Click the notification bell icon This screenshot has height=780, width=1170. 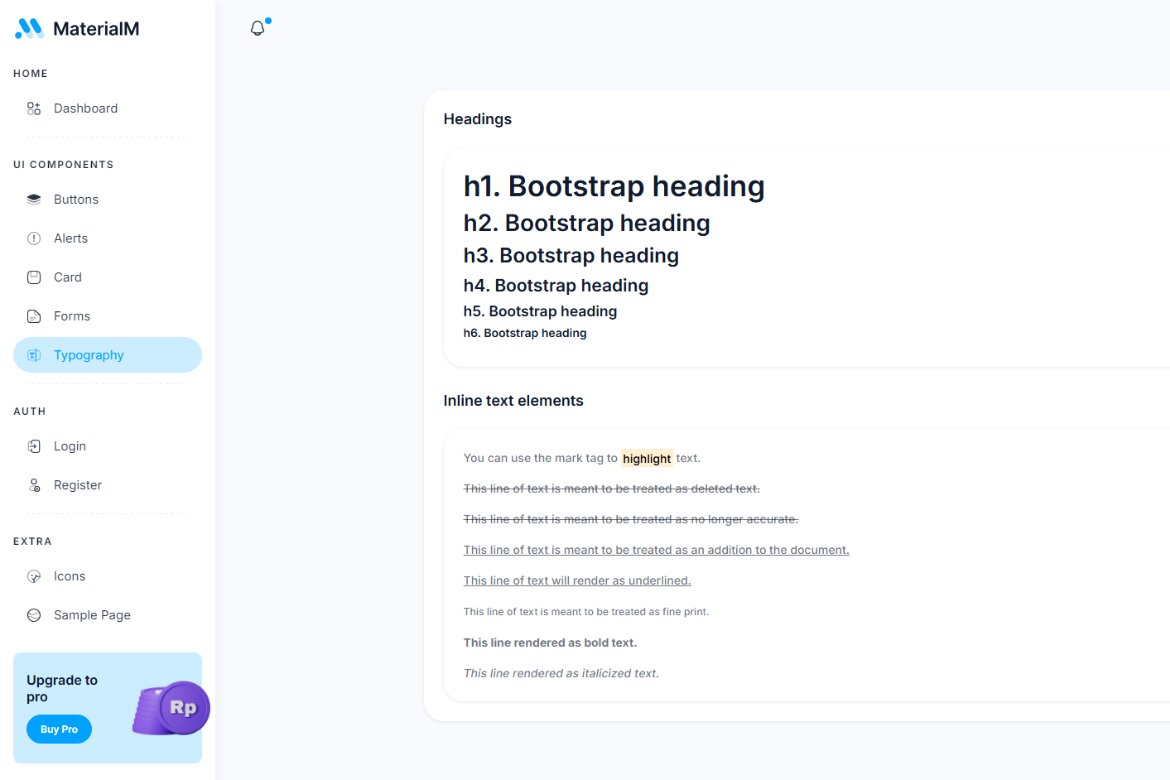click(258, 27)
